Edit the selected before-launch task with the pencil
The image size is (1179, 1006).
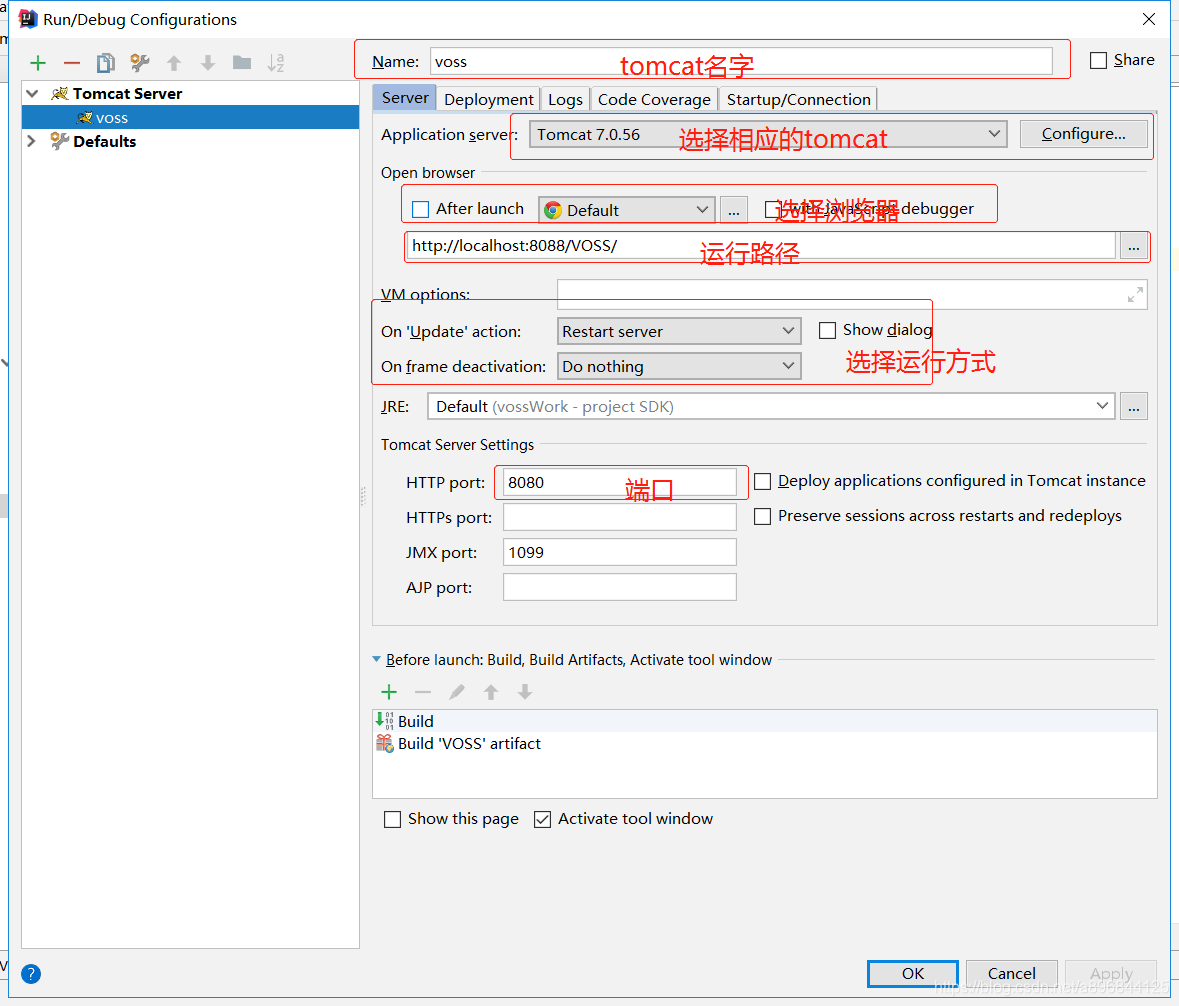[456, 692]
